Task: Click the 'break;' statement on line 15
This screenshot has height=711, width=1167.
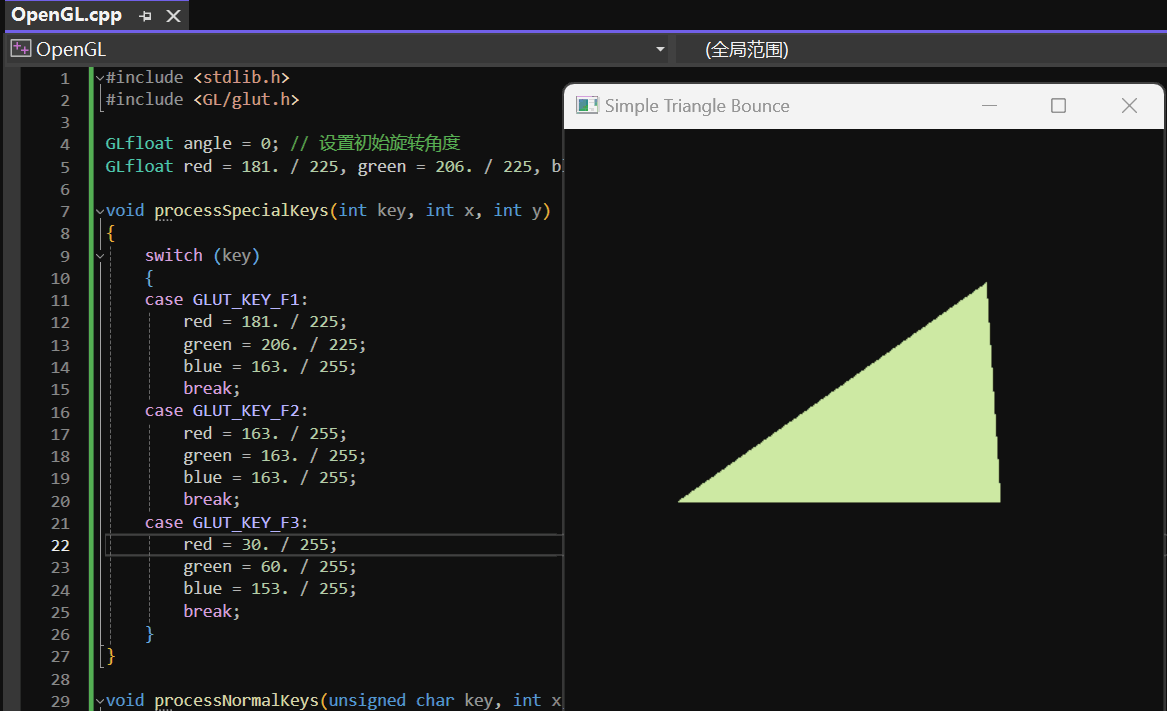Action: 211,389
